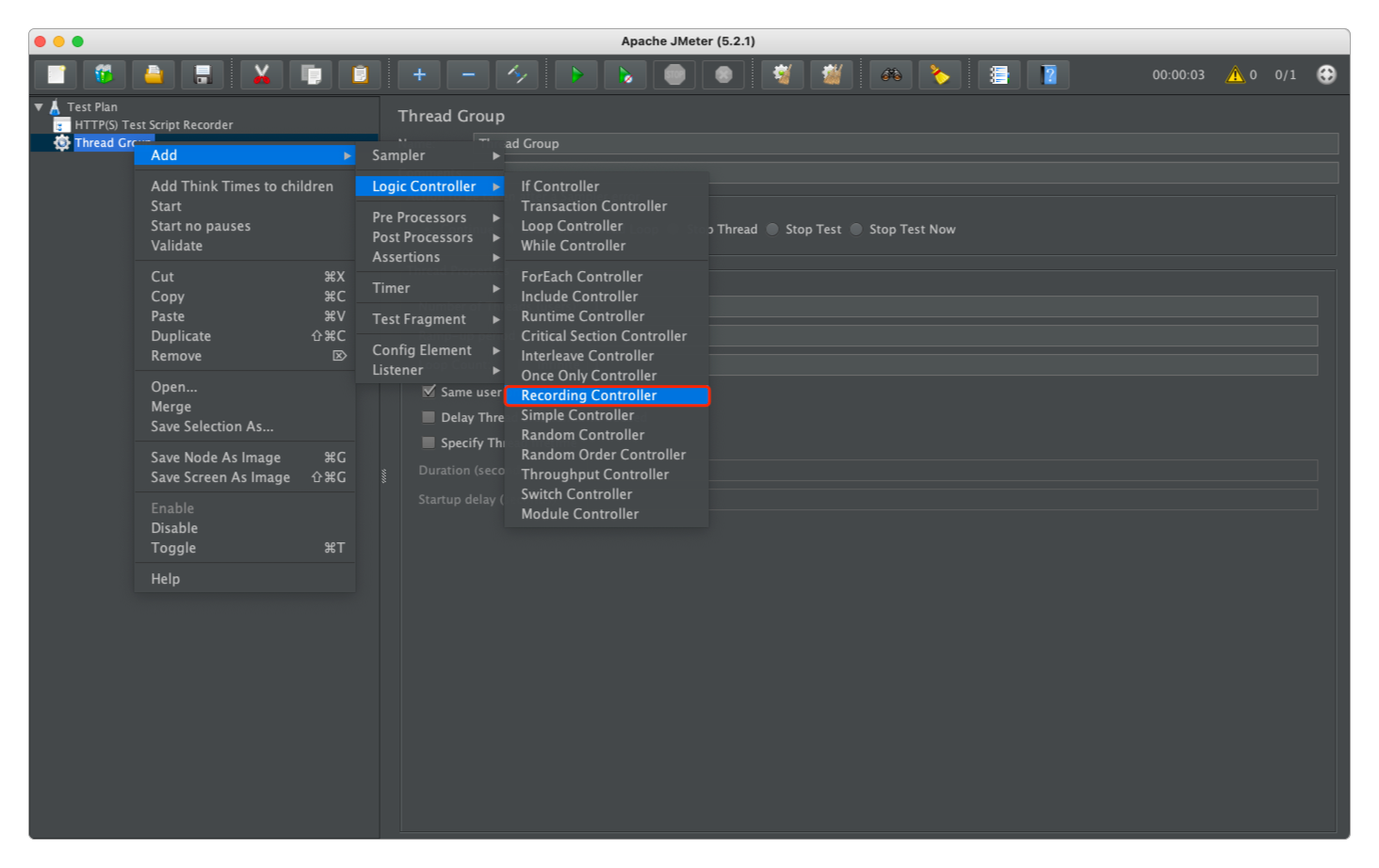The image size is (1379, 868).
Task: Copy with the toolbar copy icon
Action: click(x=311, y=74)
